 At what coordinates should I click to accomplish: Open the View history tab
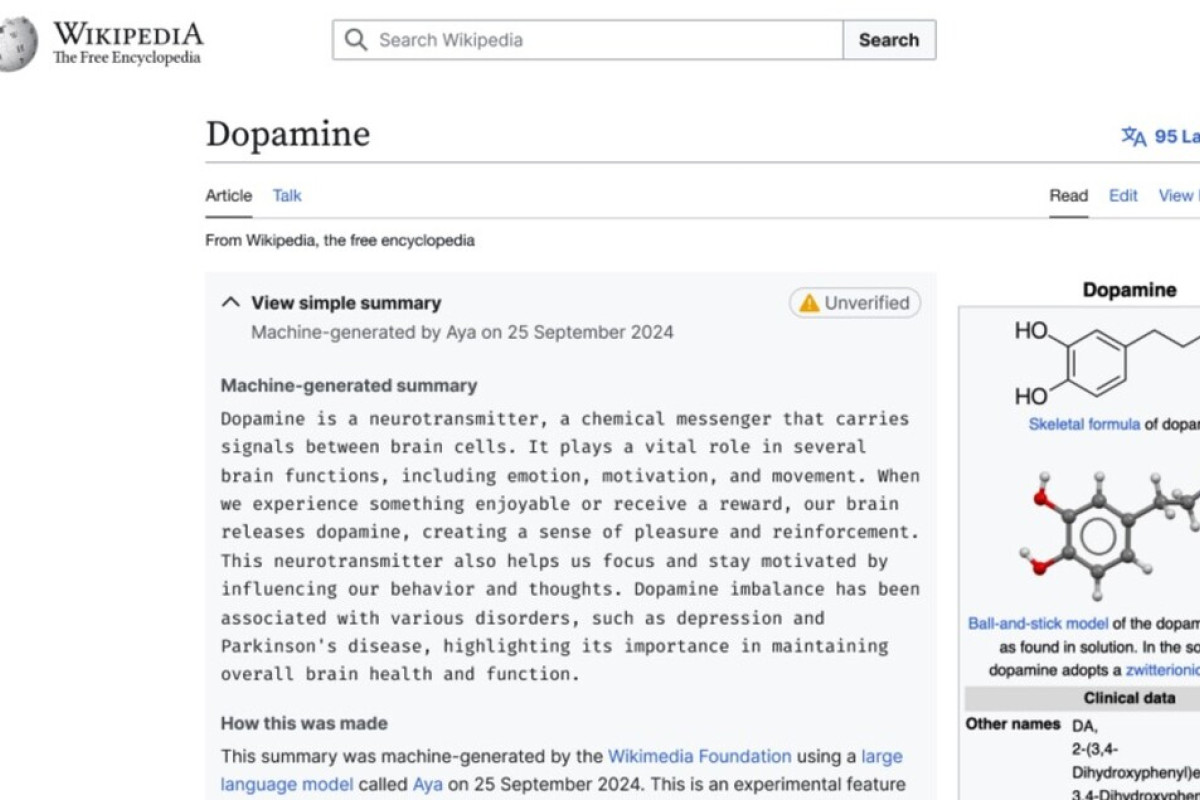1179,195
